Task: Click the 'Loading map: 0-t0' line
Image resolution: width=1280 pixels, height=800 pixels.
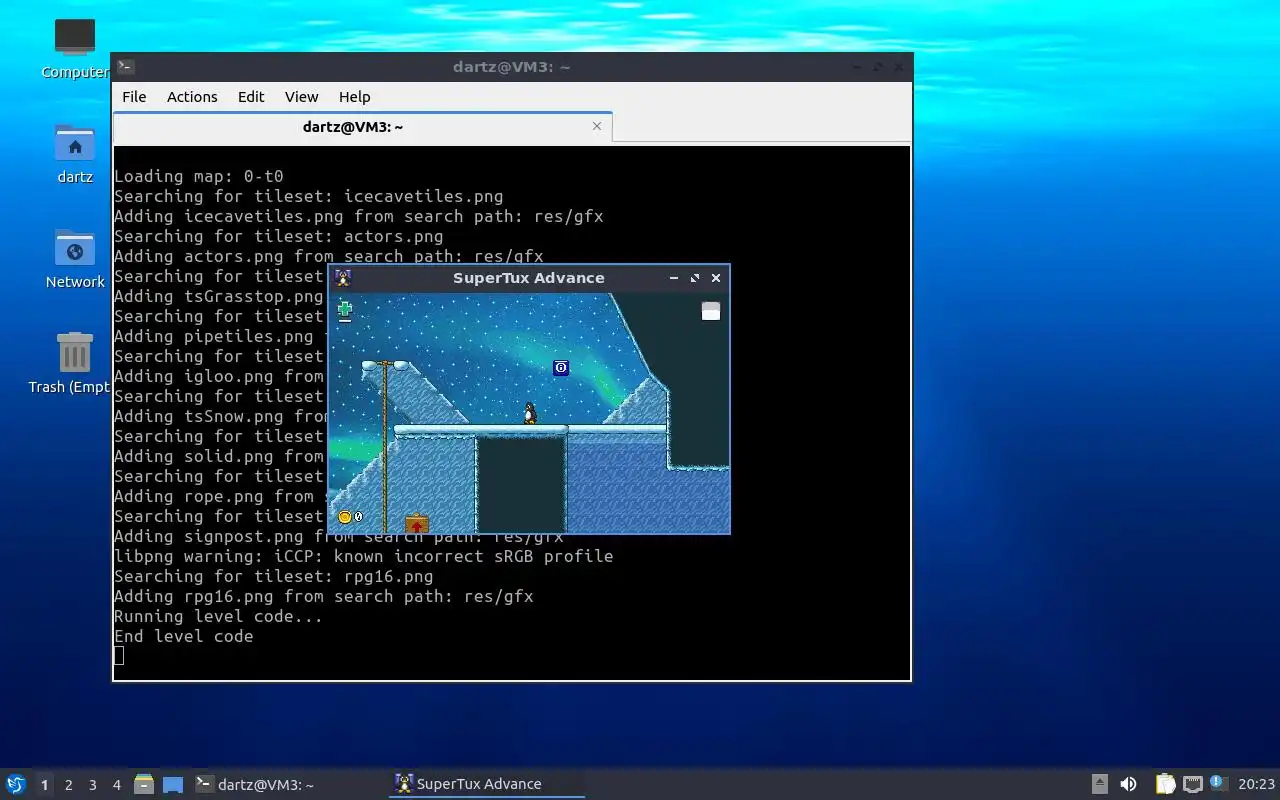Action: tap(199, 176)
